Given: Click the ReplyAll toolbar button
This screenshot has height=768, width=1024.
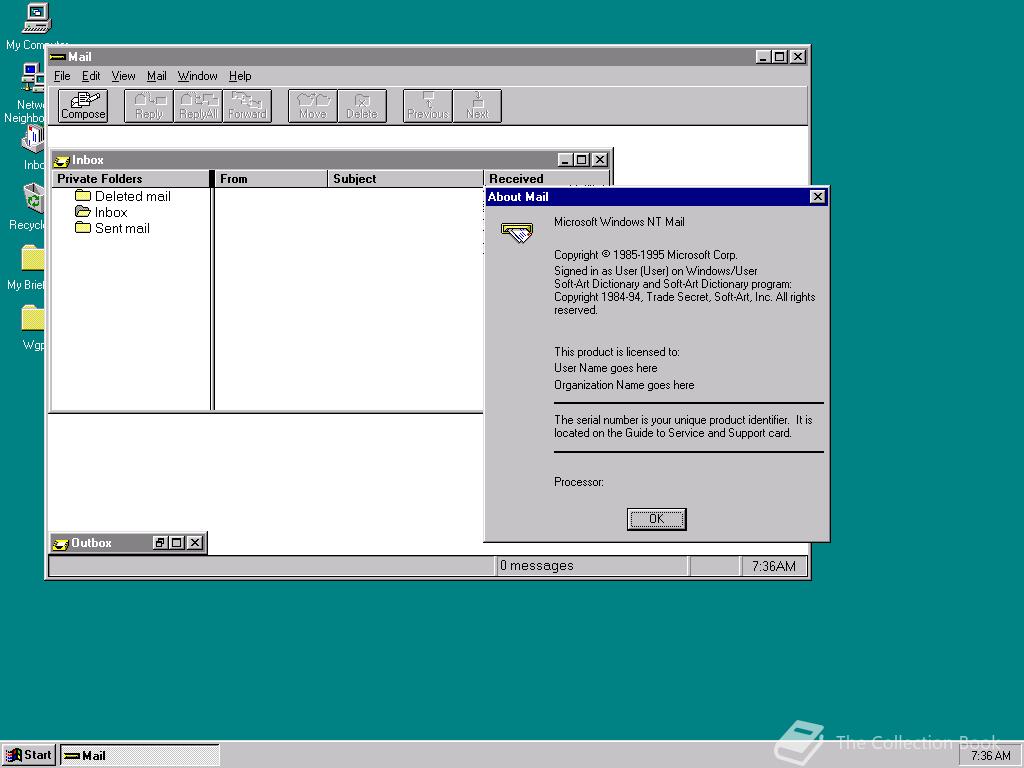Looking at the screenshot, I should click(x=198, y=106).
